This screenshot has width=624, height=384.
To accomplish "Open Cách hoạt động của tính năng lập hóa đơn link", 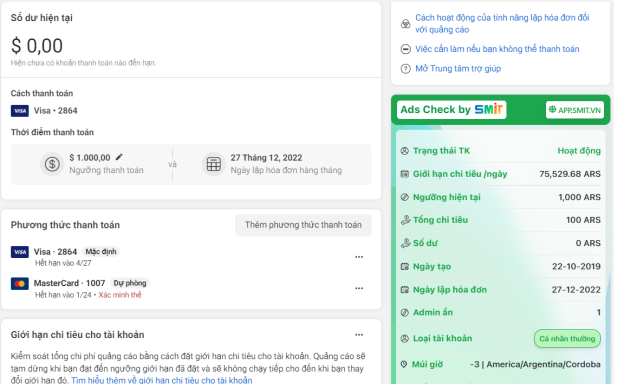I will click(x=502, y=23).
